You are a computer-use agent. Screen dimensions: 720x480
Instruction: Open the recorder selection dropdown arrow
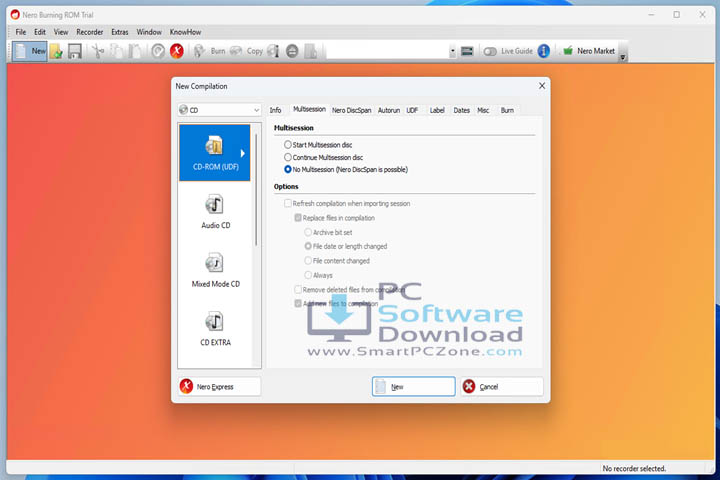(452, 51)
